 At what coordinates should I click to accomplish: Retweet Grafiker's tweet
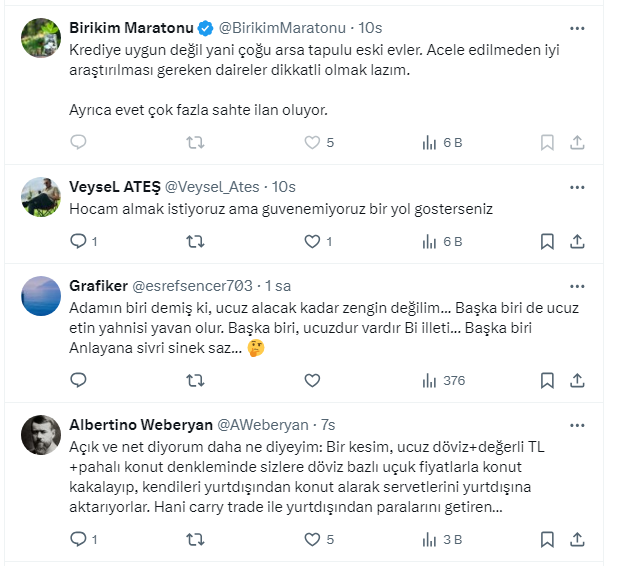coord(196,380)
